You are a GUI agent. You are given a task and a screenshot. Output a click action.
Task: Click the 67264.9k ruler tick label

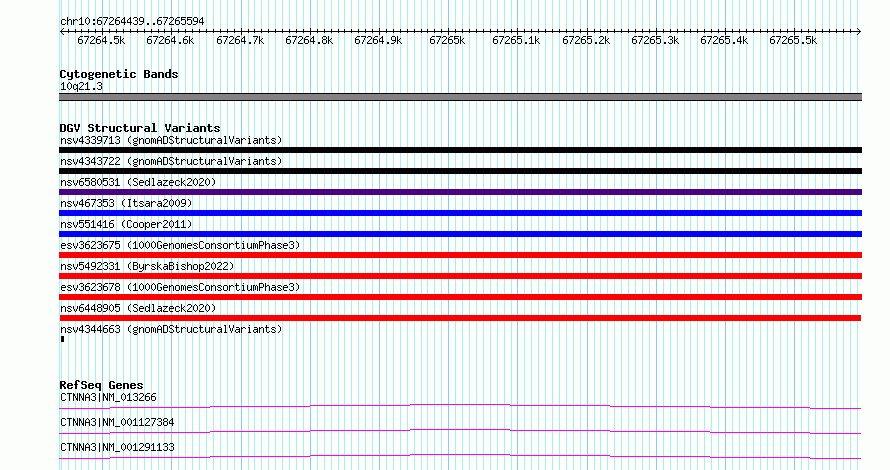point(378,40)
